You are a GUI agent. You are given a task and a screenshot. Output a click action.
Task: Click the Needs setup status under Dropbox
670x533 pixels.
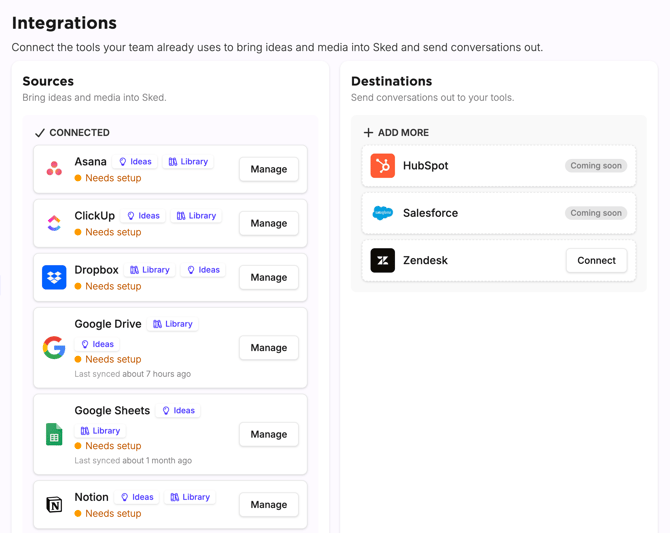click(x=108, y=286)
